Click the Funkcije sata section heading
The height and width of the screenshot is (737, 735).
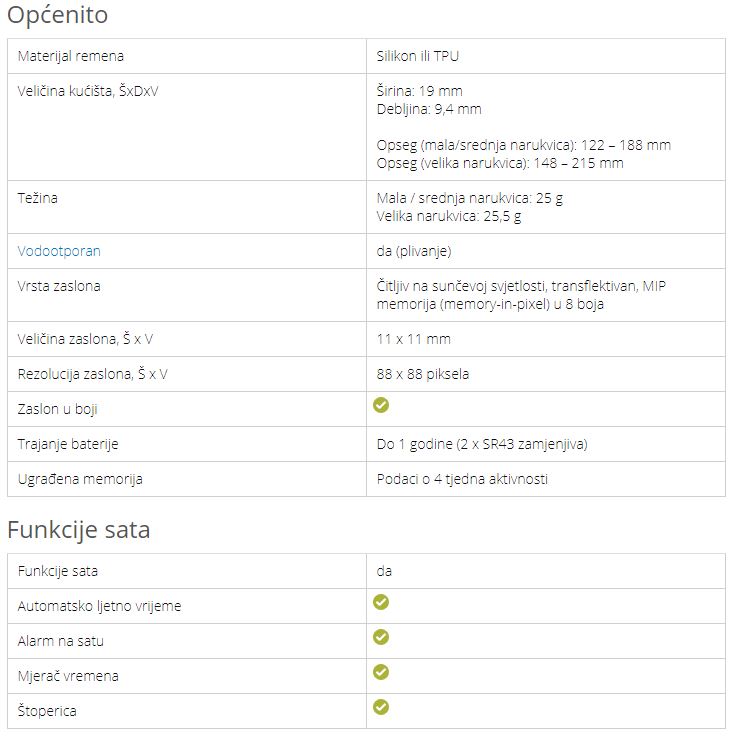79,529
